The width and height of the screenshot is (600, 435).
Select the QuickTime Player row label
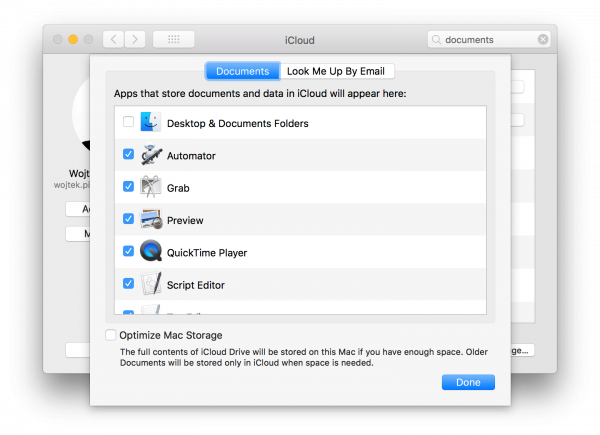[x=207, y=253]
